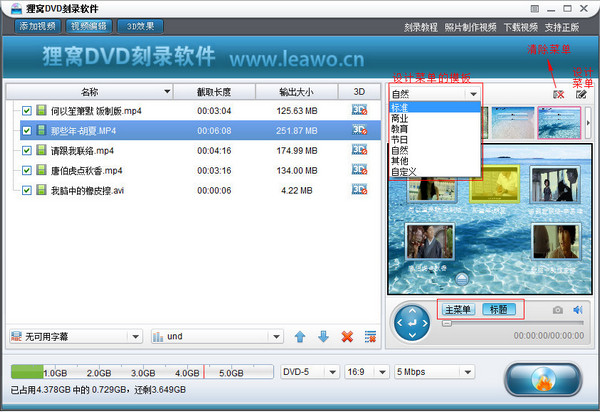Take a snapshot with camera icon
Viewport: 600px width, 412px height.
[x=558, y=310]
